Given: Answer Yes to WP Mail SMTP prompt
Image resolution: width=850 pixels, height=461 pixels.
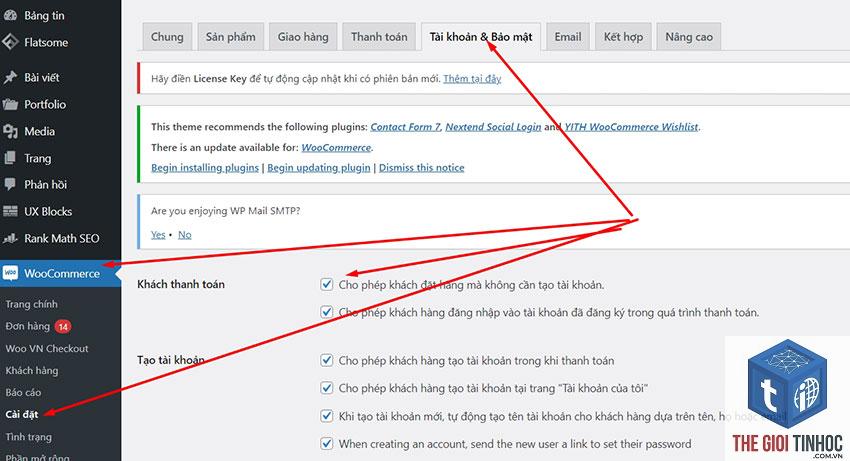Looking at the screenshot, I should pyautogui.click(x=158, y=234).
